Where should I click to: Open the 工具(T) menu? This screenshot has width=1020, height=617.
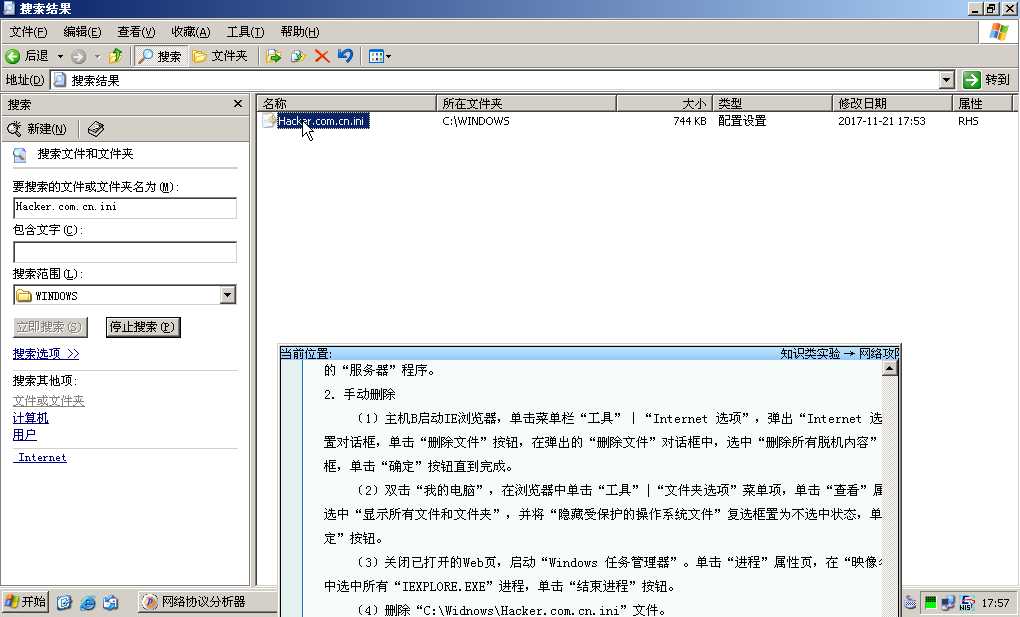pyautogui.click(x=245, y=32)
